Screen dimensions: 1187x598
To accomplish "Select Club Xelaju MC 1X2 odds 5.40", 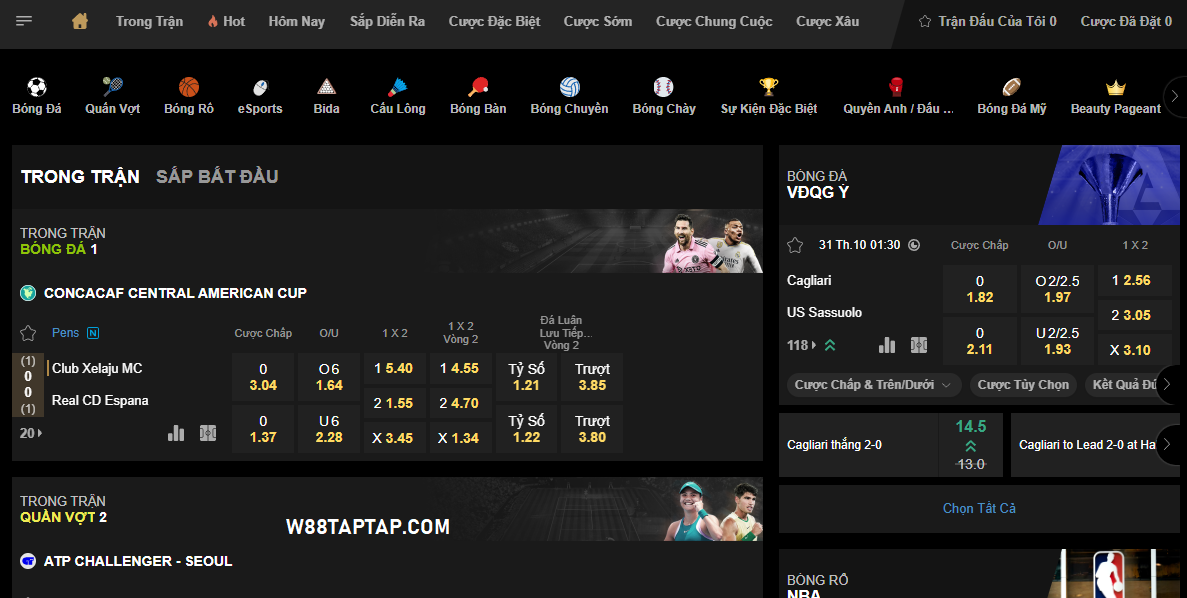I will tap(393, 368).
